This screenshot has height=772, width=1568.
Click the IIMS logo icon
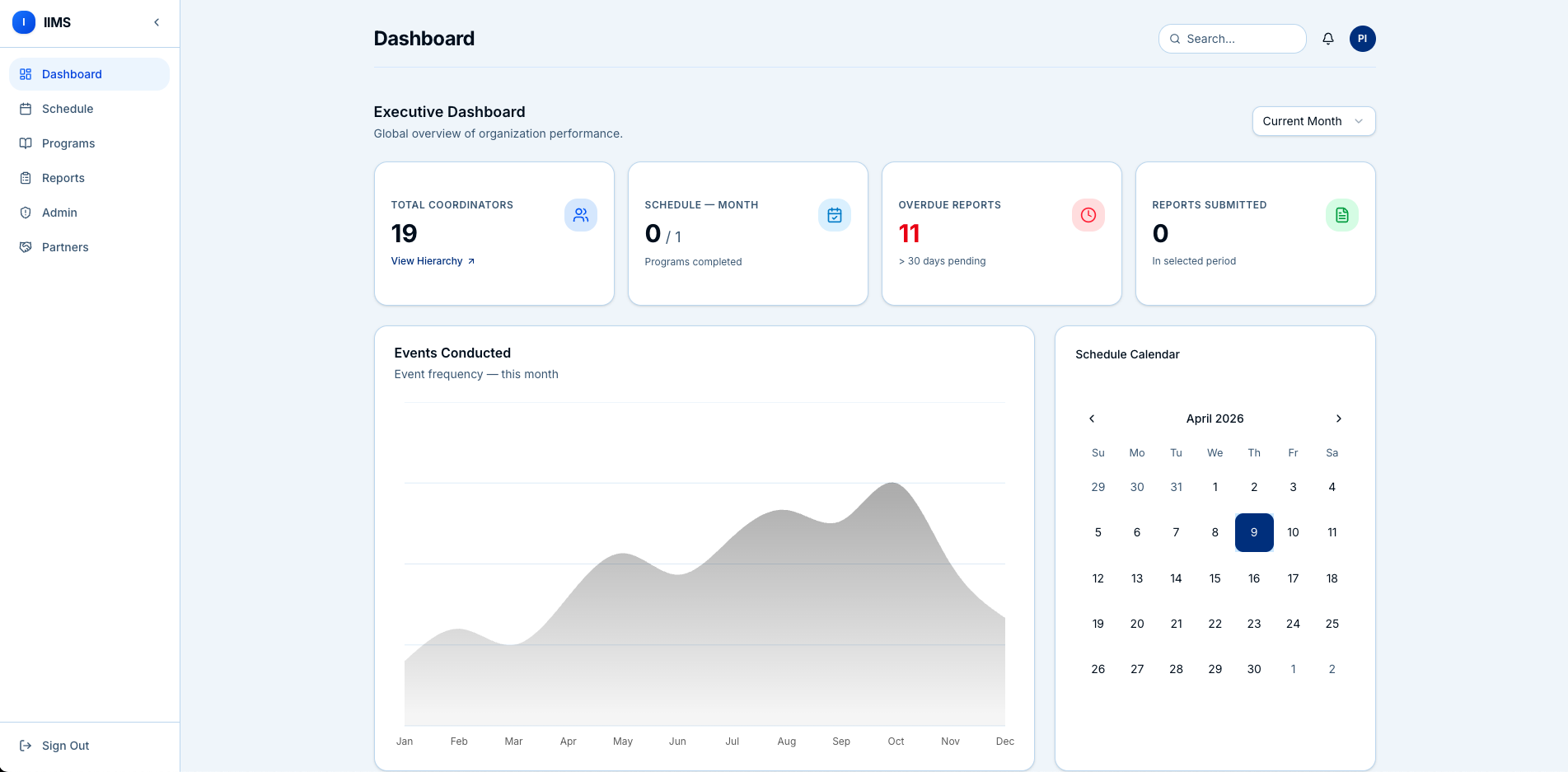[24, 22]
